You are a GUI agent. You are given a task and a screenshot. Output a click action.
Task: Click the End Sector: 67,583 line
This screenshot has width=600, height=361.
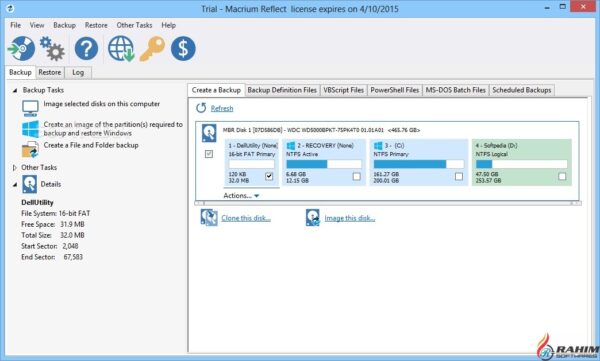click(52, 257)
